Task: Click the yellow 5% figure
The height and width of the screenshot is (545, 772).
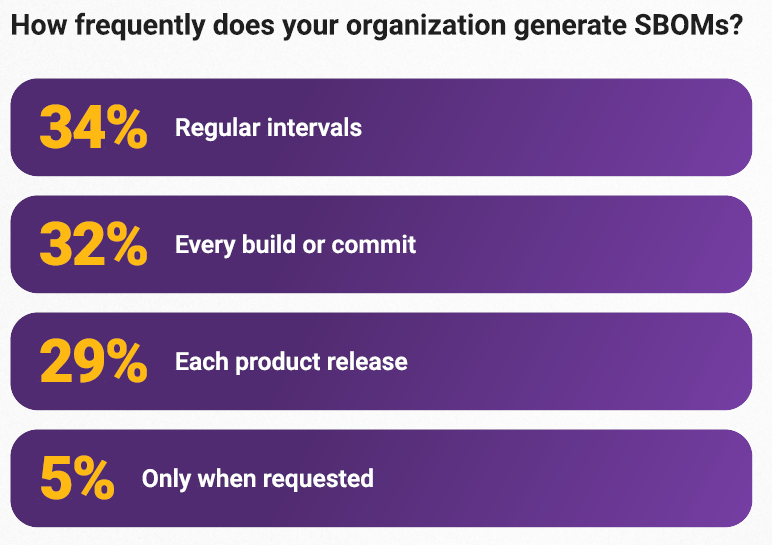Action: coord(76,478)
